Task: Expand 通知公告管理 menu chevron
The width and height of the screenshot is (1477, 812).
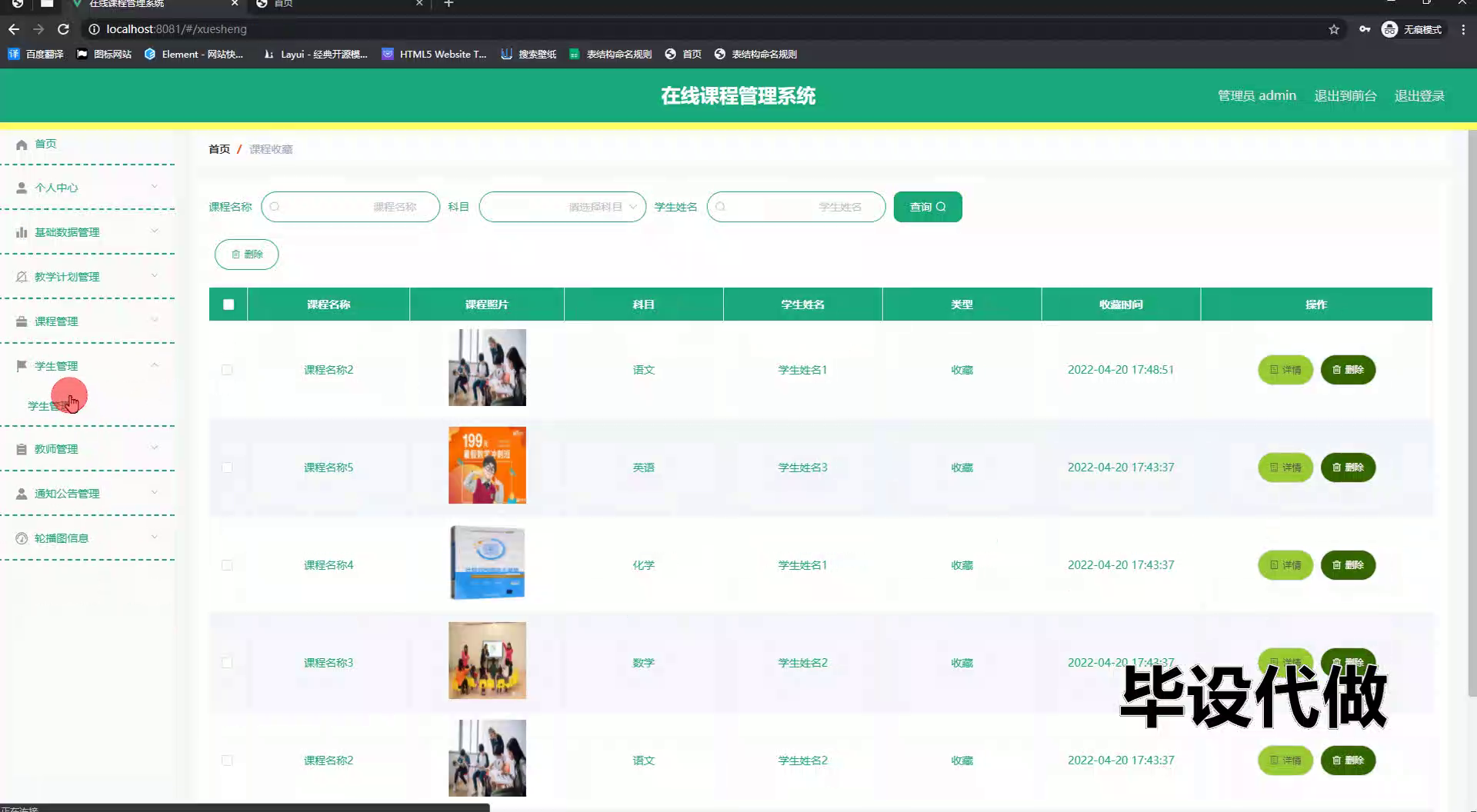Action: point(155,493)
